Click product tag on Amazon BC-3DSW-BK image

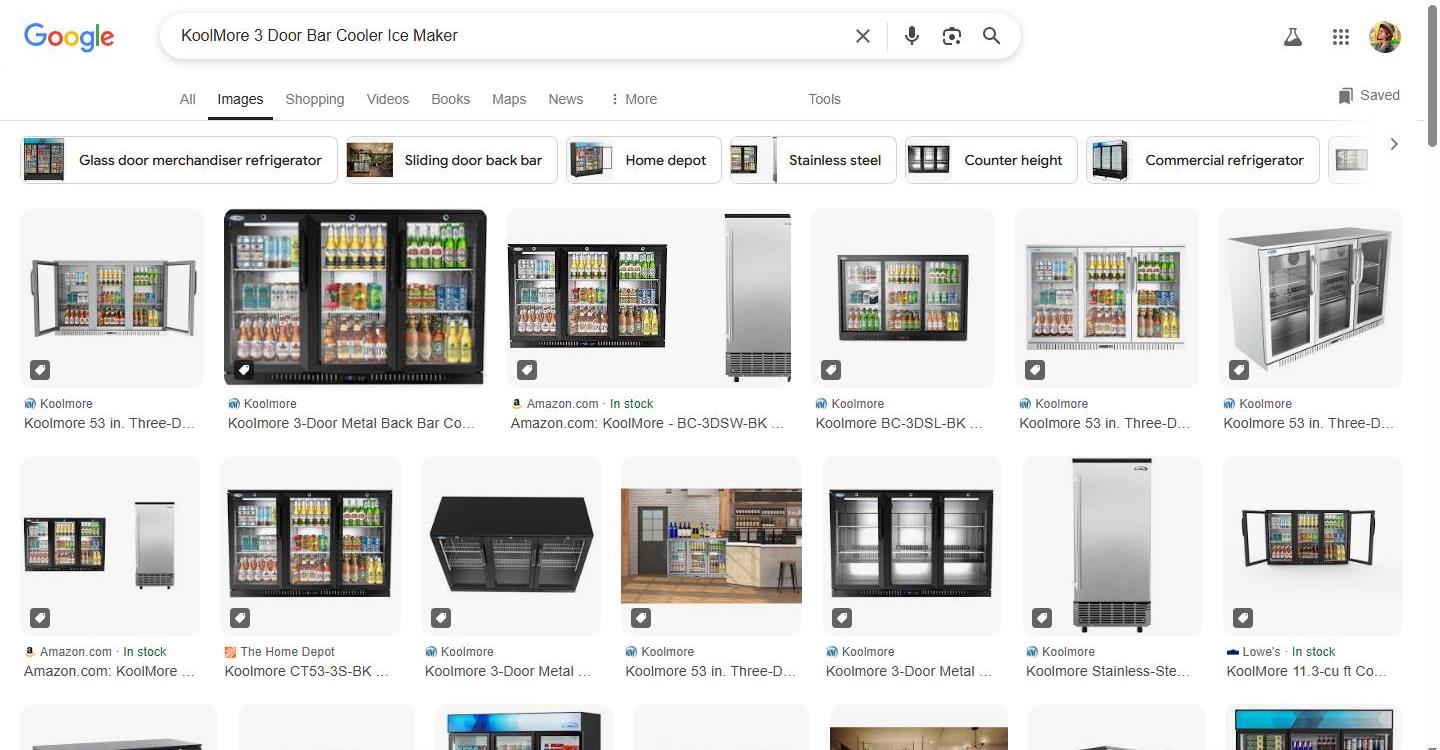[527, 370]
